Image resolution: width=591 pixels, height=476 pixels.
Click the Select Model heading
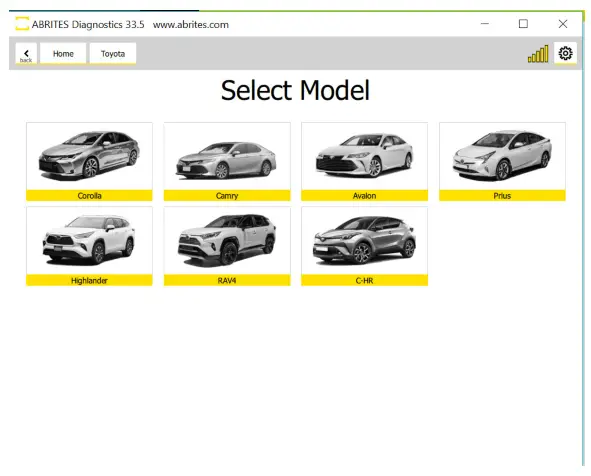pos(295,90)
